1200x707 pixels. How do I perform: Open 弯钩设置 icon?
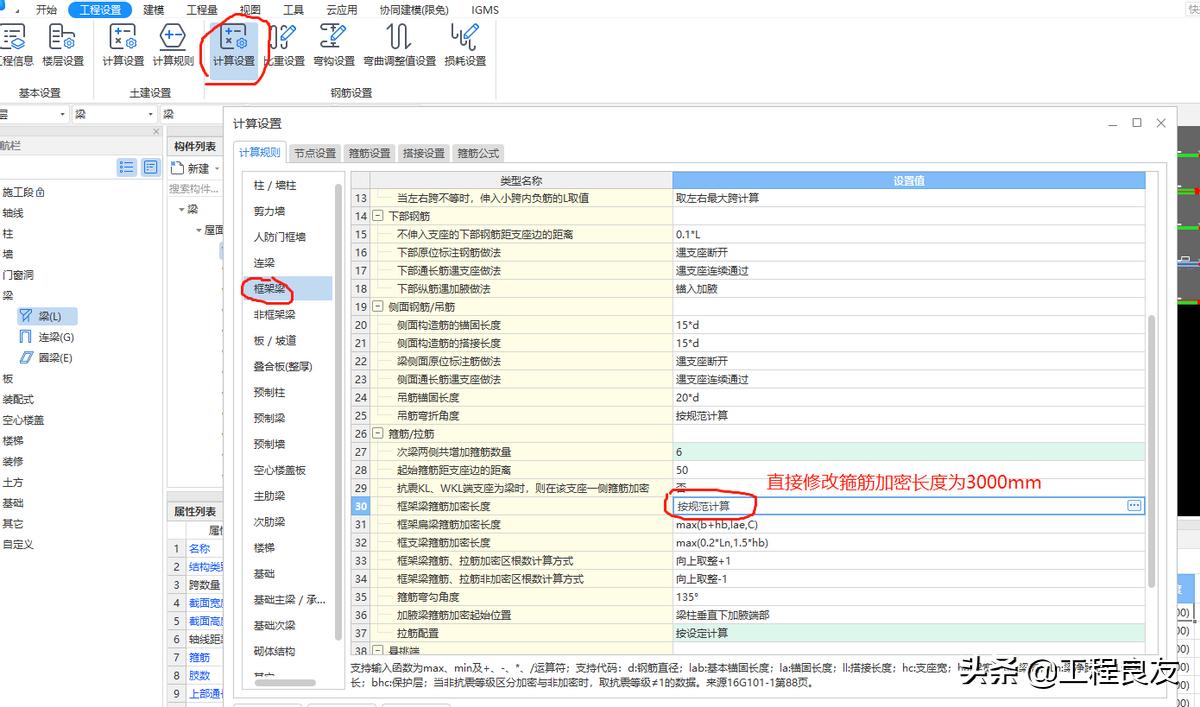tap(331, 47)
